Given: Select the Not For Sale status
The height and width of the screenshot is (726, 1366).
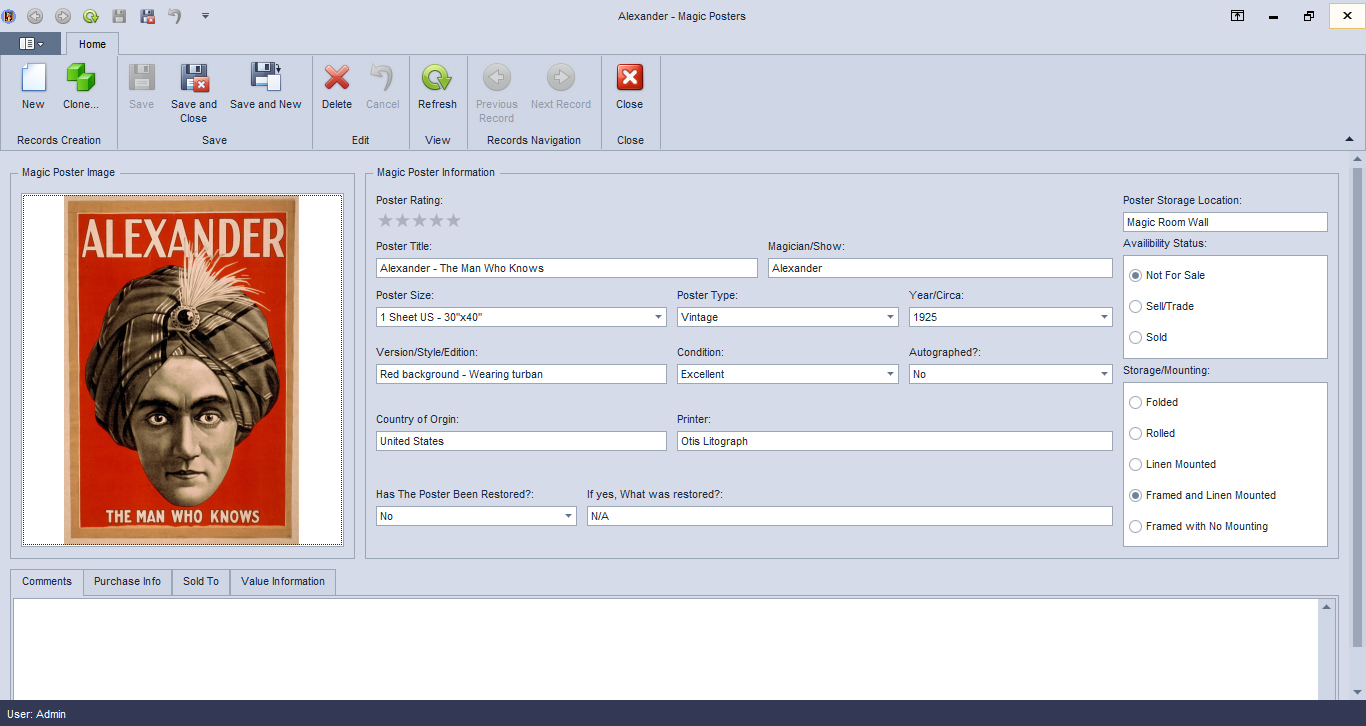Looking at the screenshot, I should click(1167, 275).
